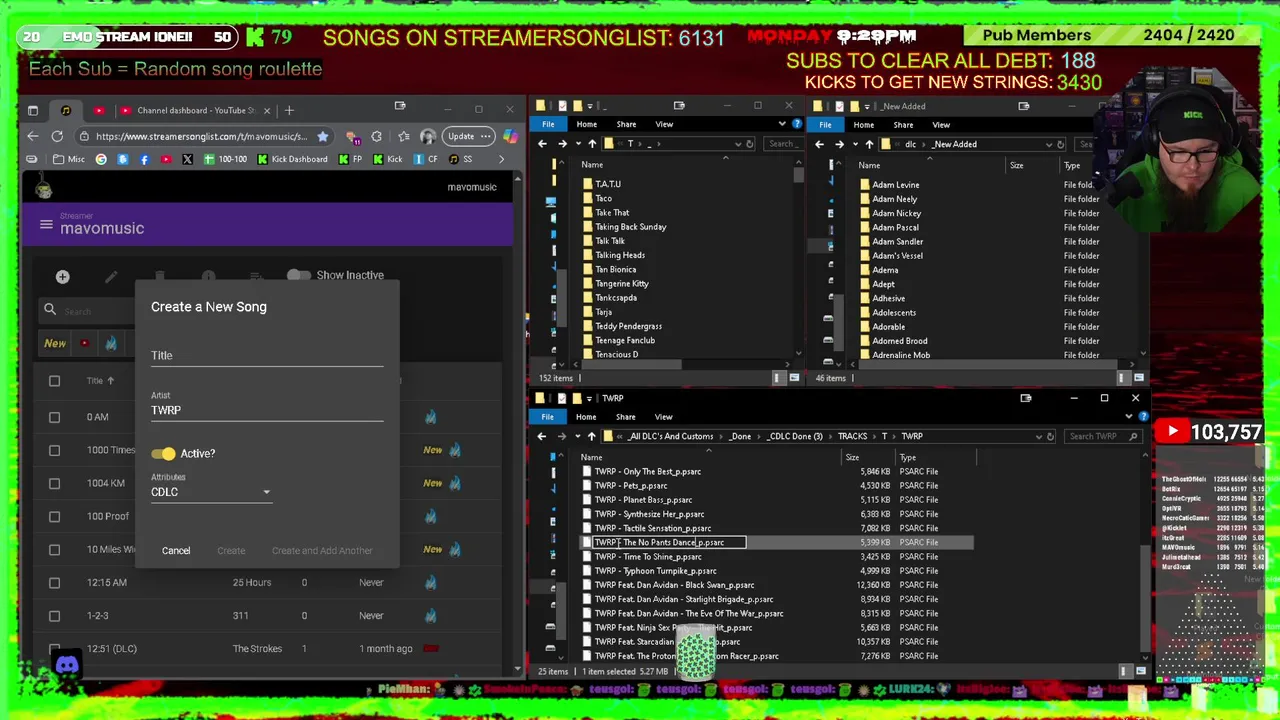
Task: Open Home tab in the T folder explorer window
Action: tap(586, 125)
